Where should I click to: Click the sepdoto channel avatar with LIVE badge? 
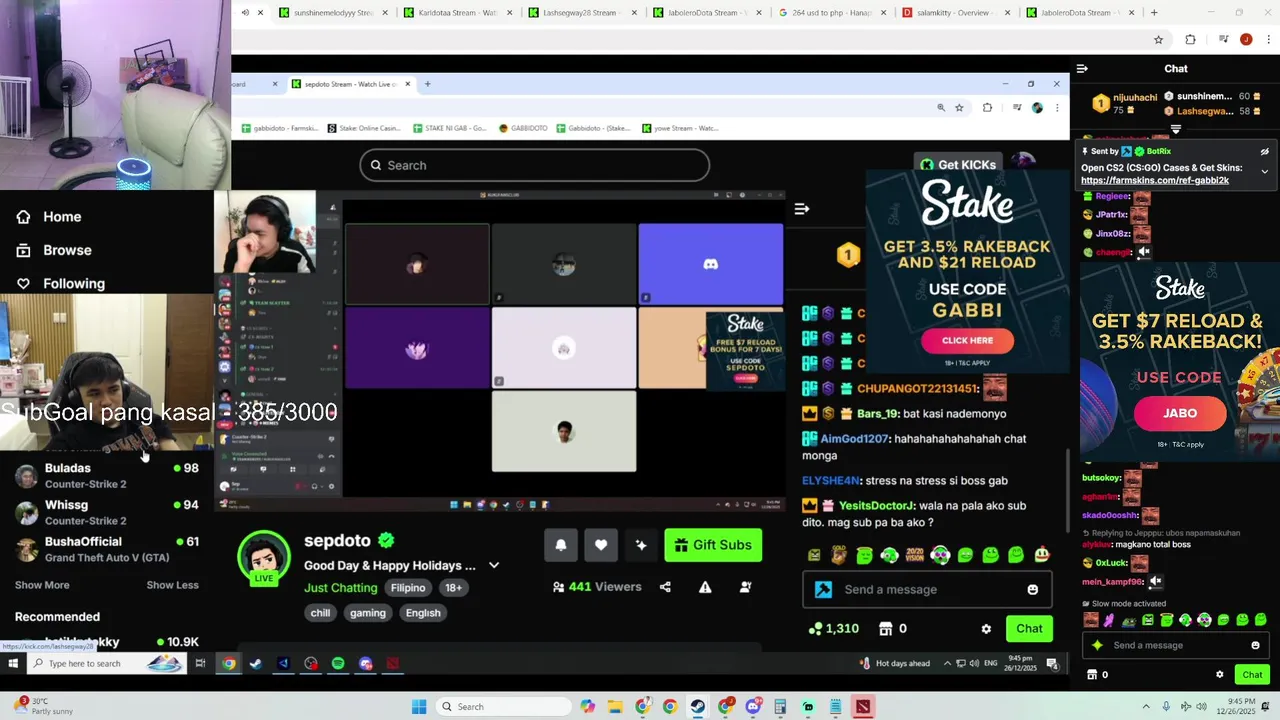[264, 557]
